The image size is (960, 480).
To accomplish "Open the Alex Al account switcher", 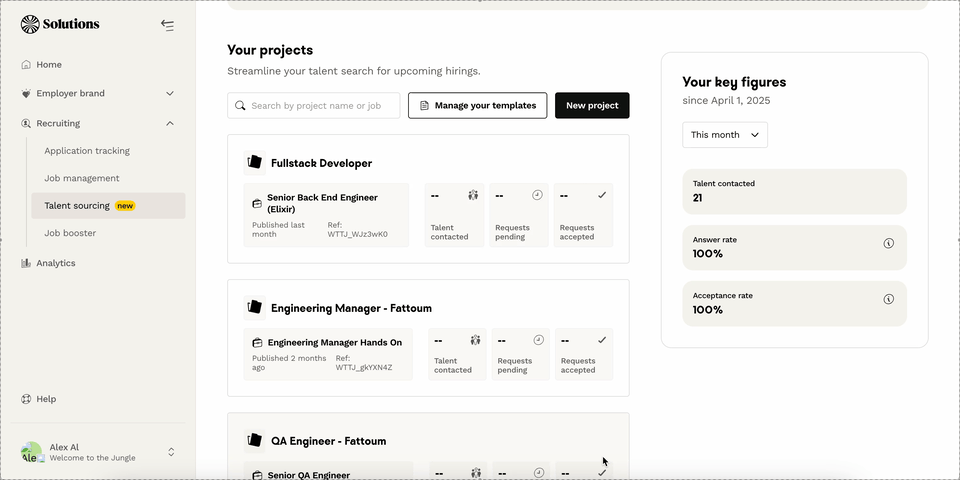I will (171, 452).
